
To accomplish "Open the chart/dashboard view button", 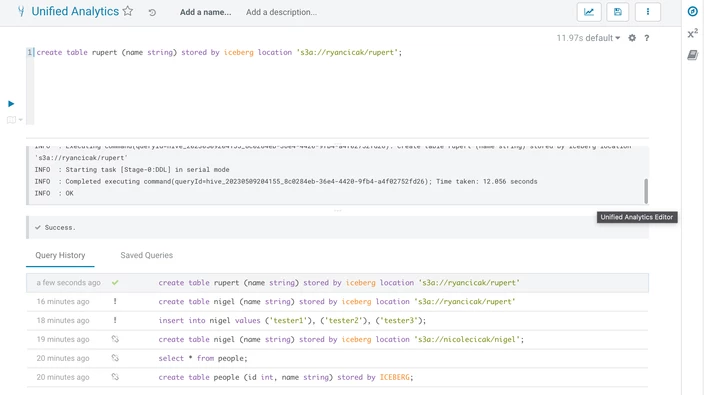I will click(x=589, y=12).
